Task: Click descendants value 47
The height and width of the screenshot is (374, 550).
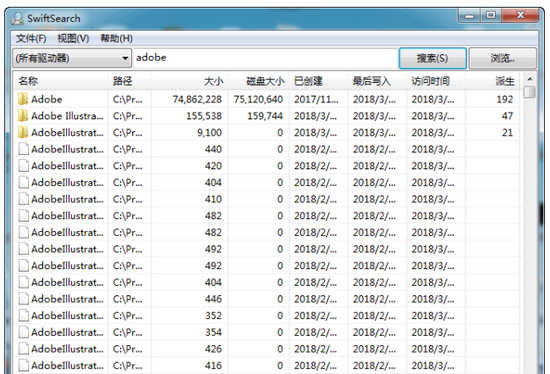Action: 508,116
